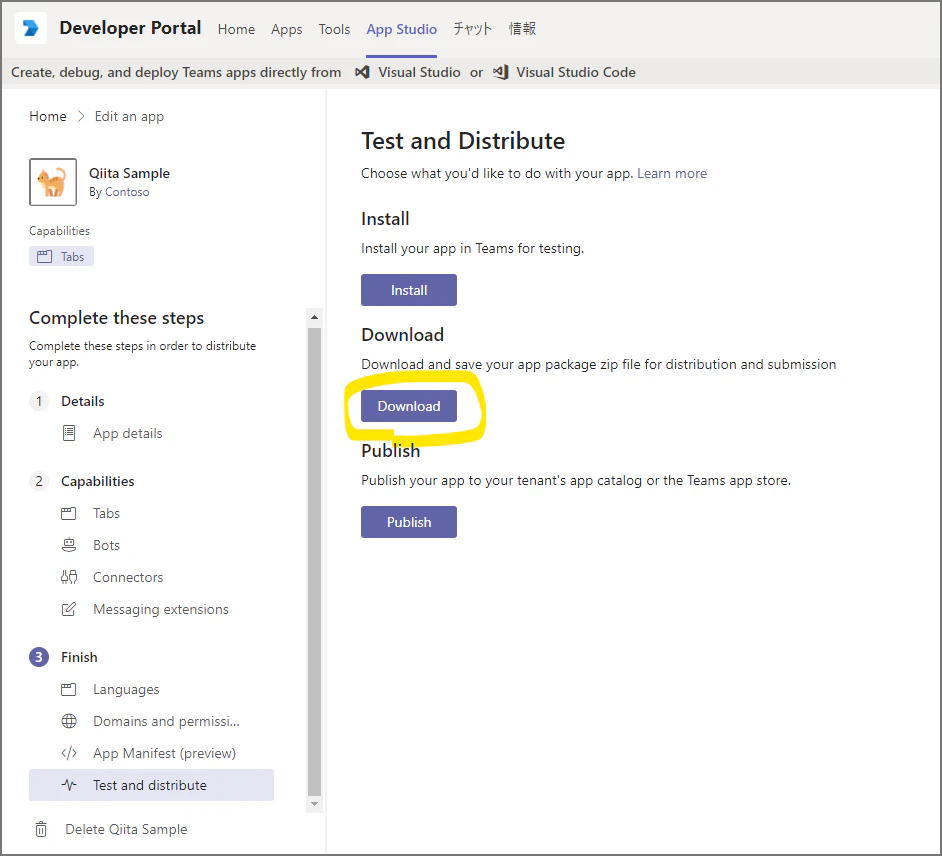Click the Capabilities step heading

pyautogui.click(x=97, y=481)
